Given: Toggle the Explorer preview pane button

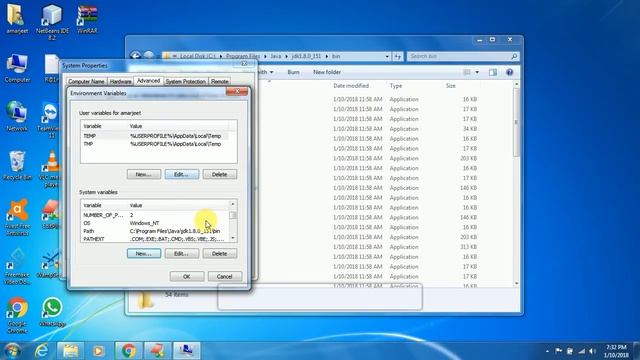Looking at the screenshot, I should pyautogui.click(x=493, y=72).
